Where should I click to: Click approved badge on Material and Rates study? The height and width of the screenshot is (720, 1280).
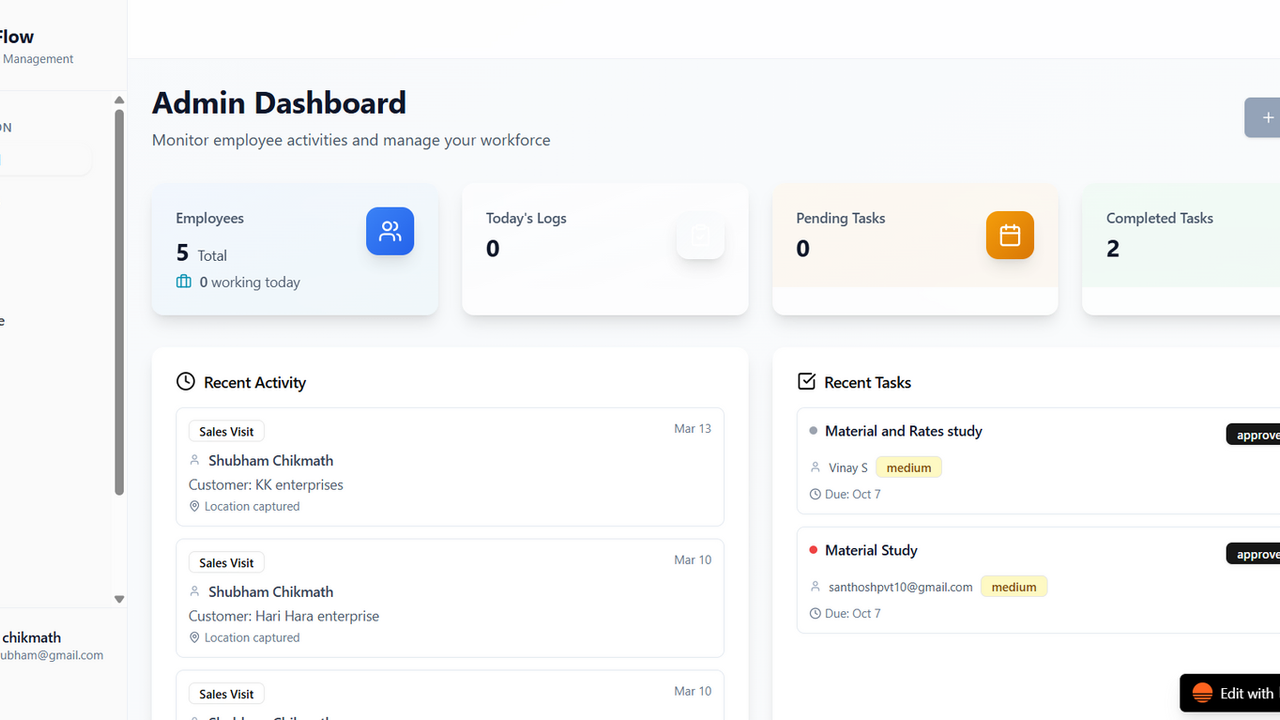click(x=1253, y=435)
